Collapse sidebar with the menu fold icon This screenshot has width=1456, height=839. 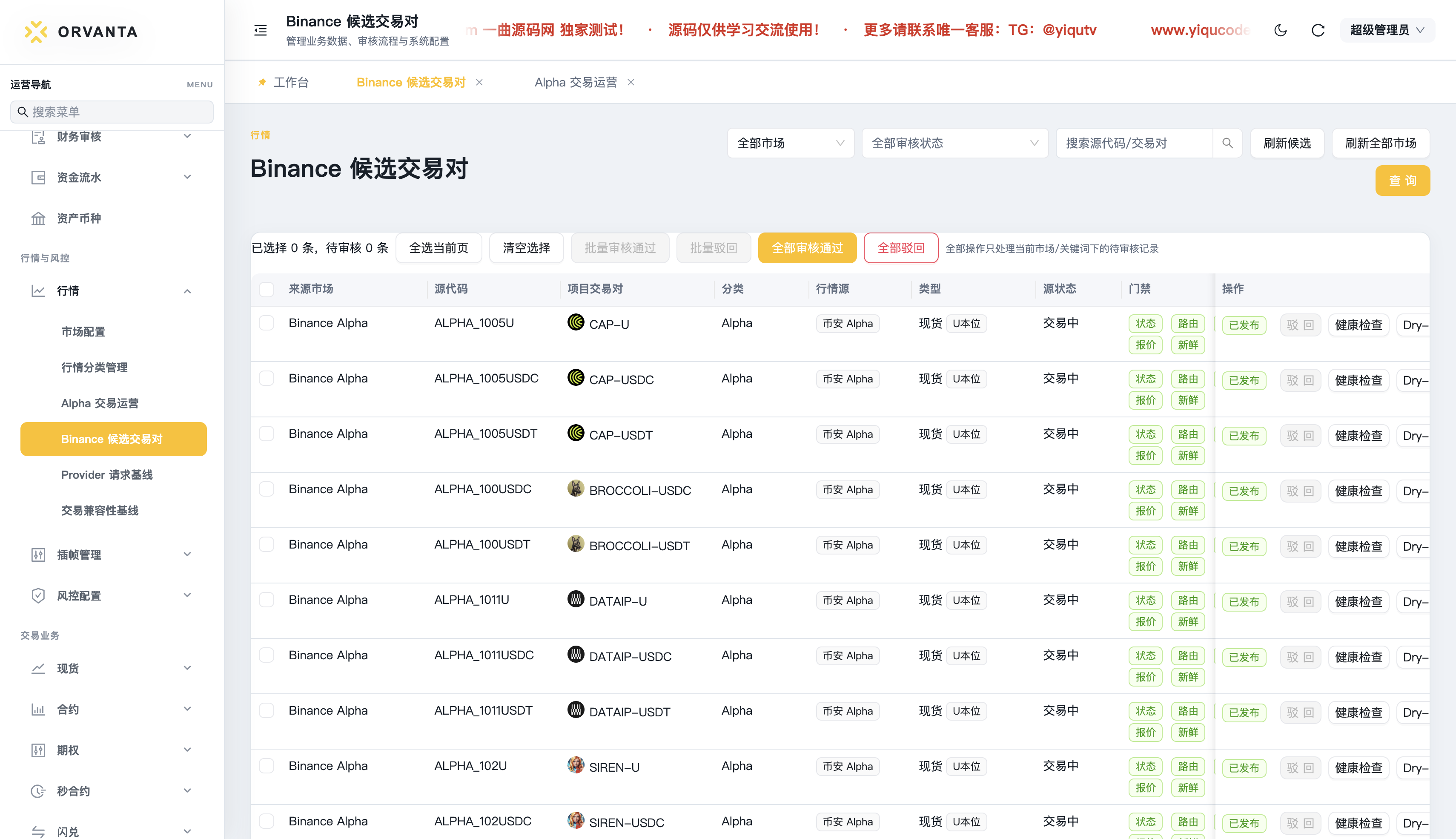pyautogui.click(x=260, y=31)
